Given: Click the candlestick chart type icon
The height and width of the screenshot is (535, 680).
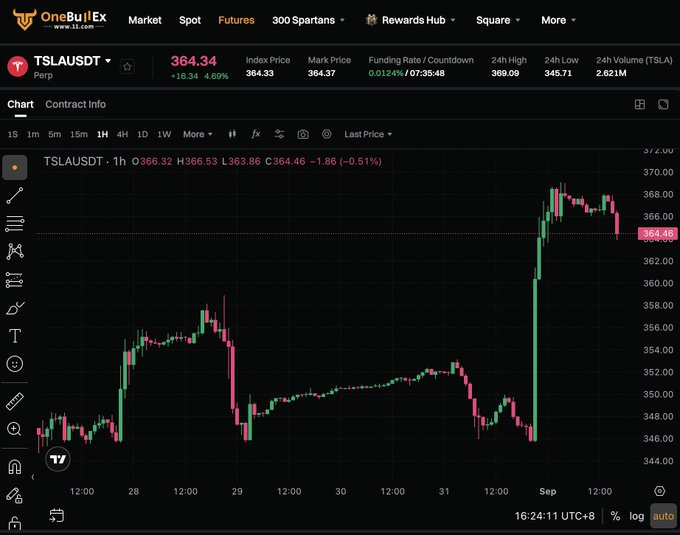Looking at the screenshot, I should click(232, 134).
